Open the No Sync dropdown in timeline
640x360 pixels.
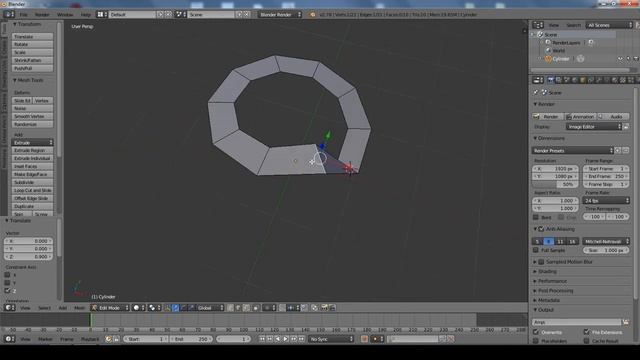331,339
